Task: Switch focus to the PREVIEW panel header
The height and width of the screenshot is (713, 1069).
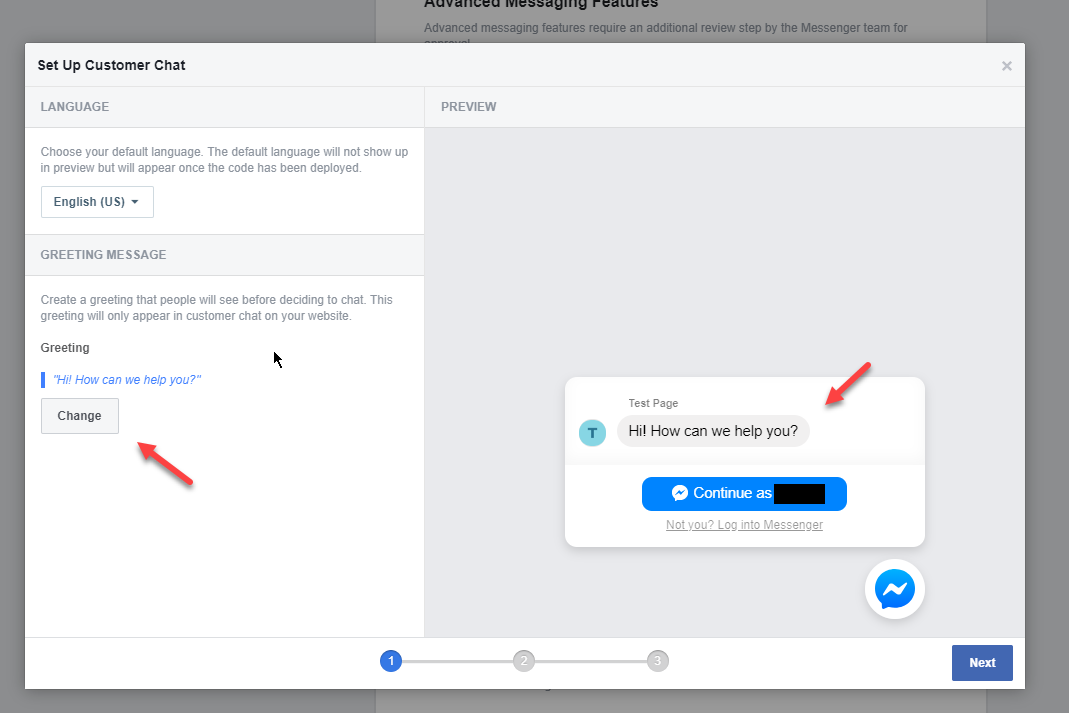Action: click(x=468, y=106)
